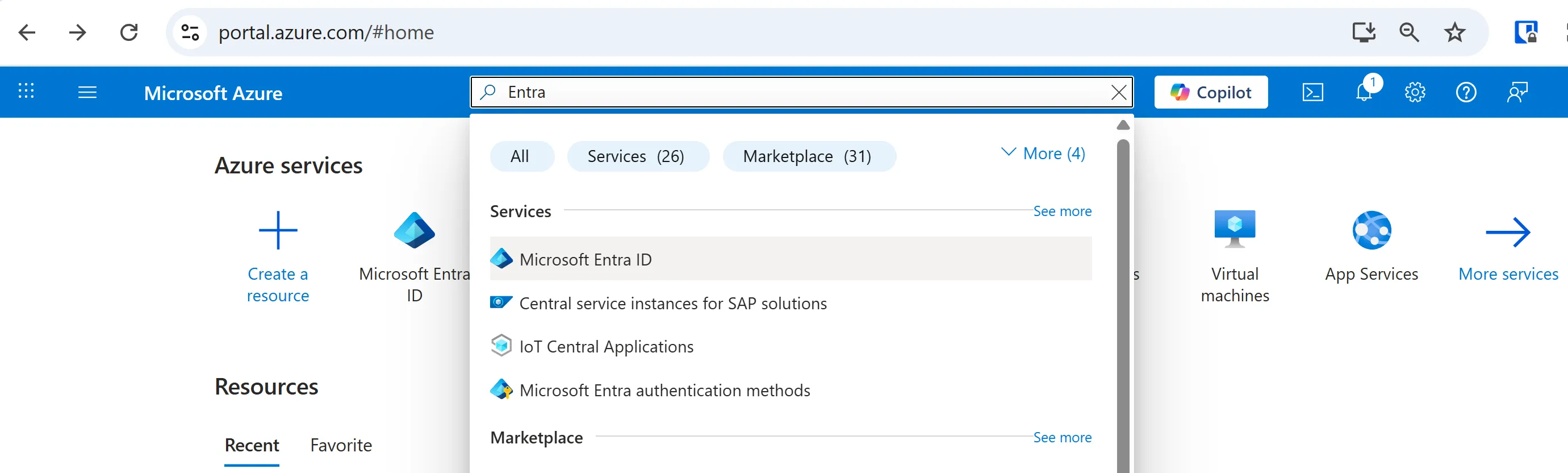Choose Microsoft Entra authentication methods result

click(664, 390)
